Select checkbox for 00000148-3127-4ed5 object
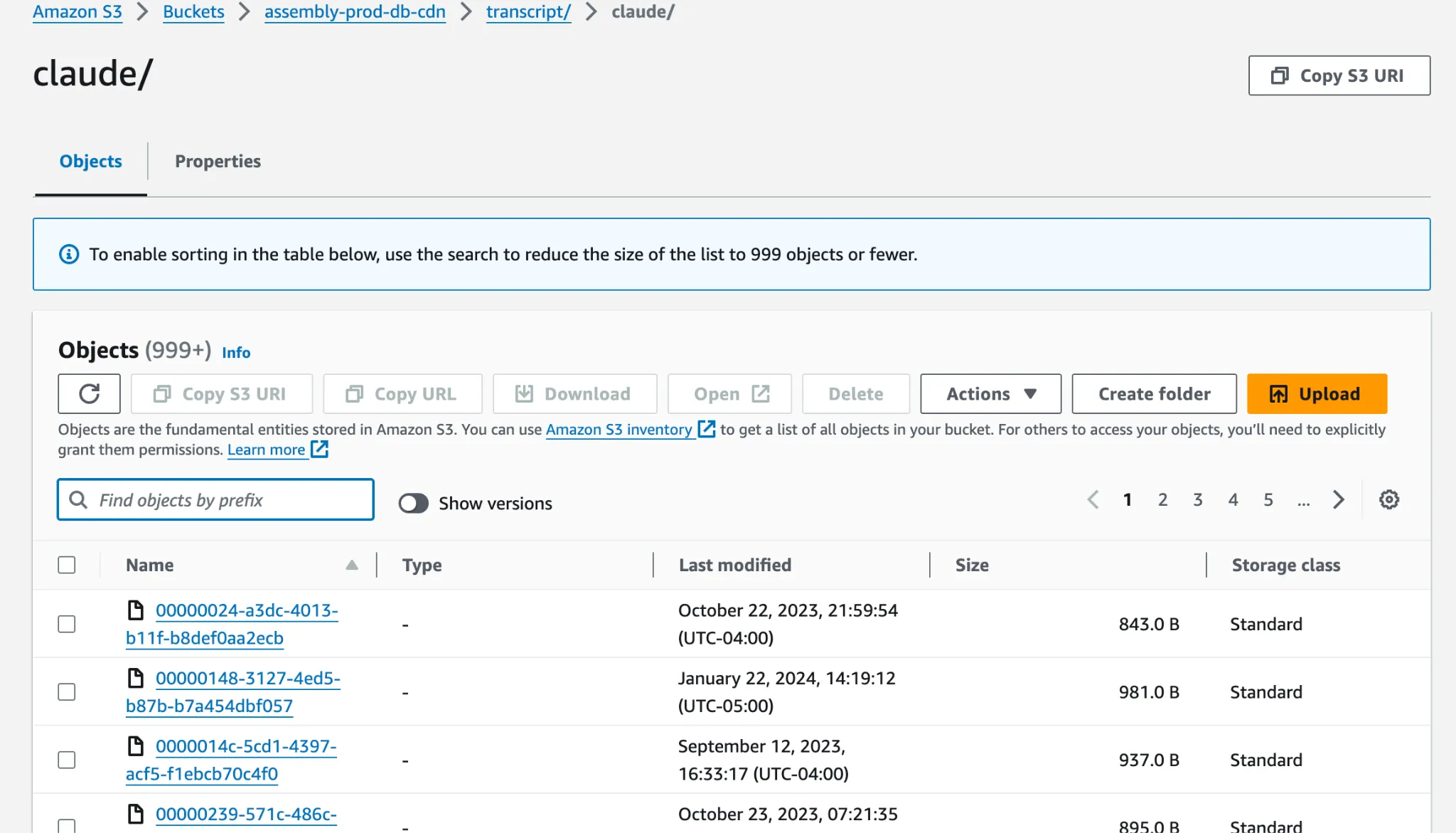This screenshot has height=833, width=1456. click(x=67, y=691)
